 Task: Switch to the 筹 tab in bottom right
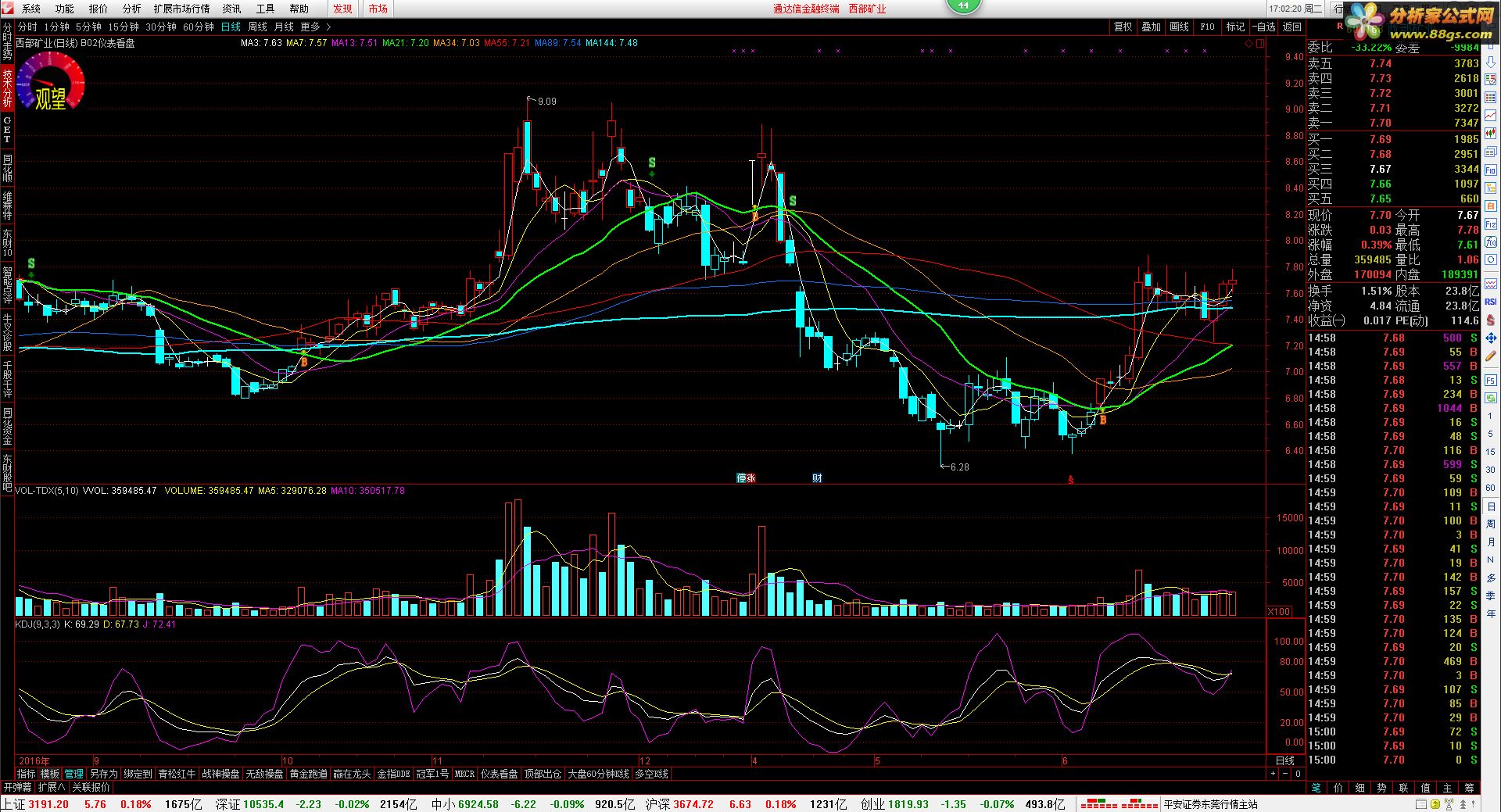(1469, 787)
